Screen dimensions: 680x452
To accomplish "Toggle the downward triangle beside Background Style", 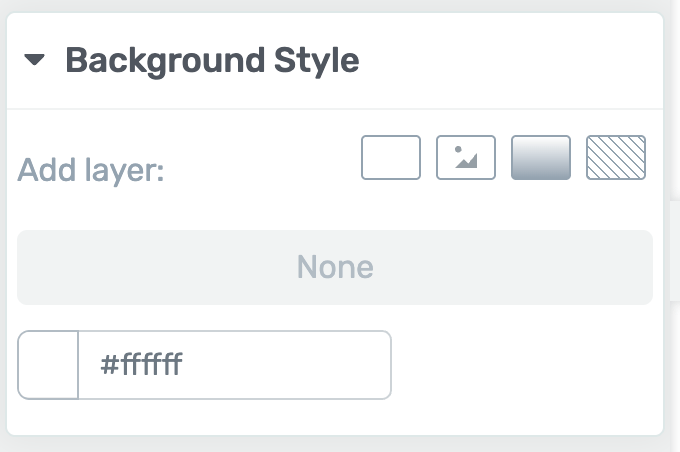I will click(34, 60).
